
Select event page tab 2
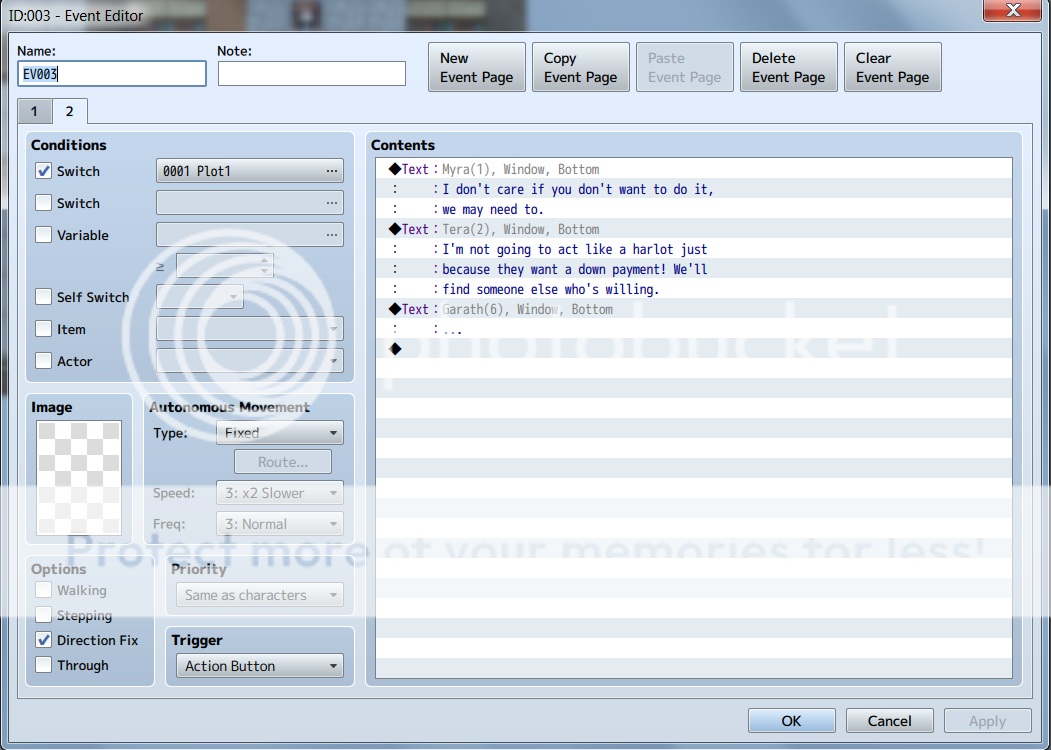click(70, 111)
